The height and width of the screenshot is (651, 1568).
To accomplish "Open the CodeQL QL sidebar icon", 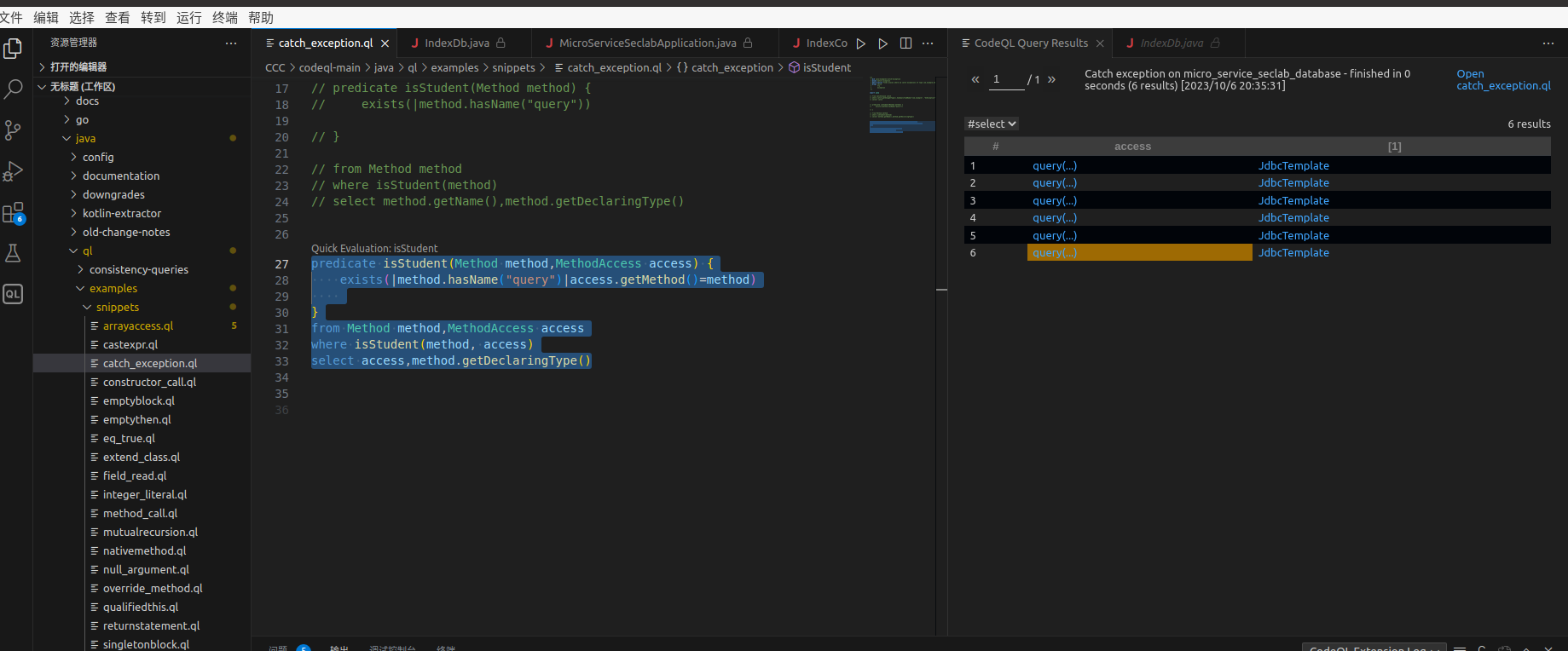I will (13, 294).
